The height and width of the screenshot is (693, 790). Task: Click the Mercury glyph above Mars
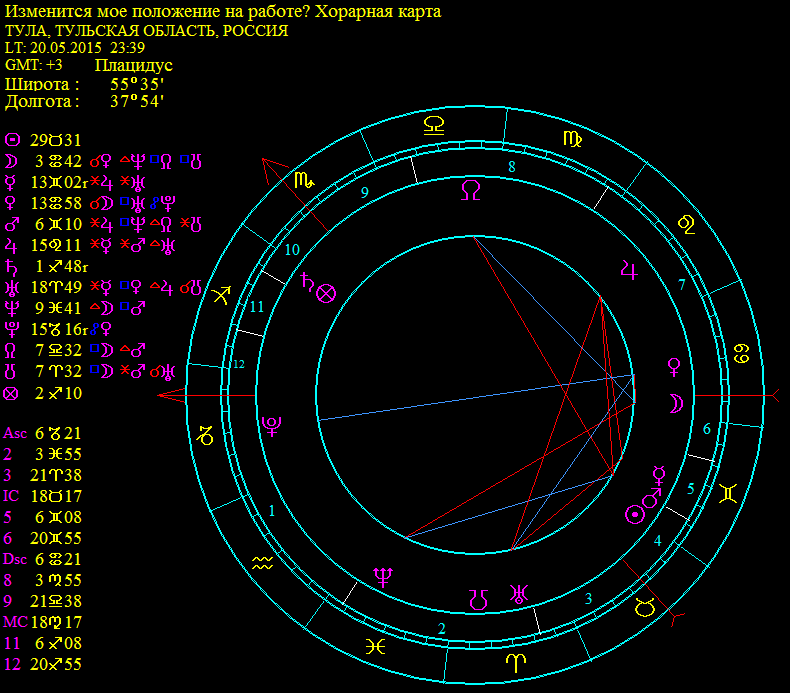pos(659,475)
